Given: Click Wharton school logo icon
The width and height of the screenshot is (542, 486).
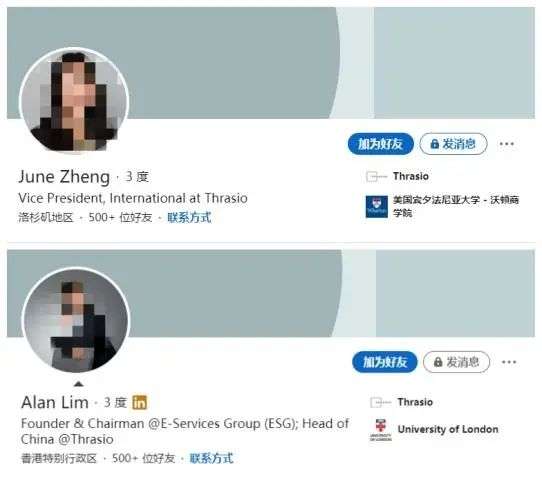Looking at the screenshot, I should (x=377, y=206).
